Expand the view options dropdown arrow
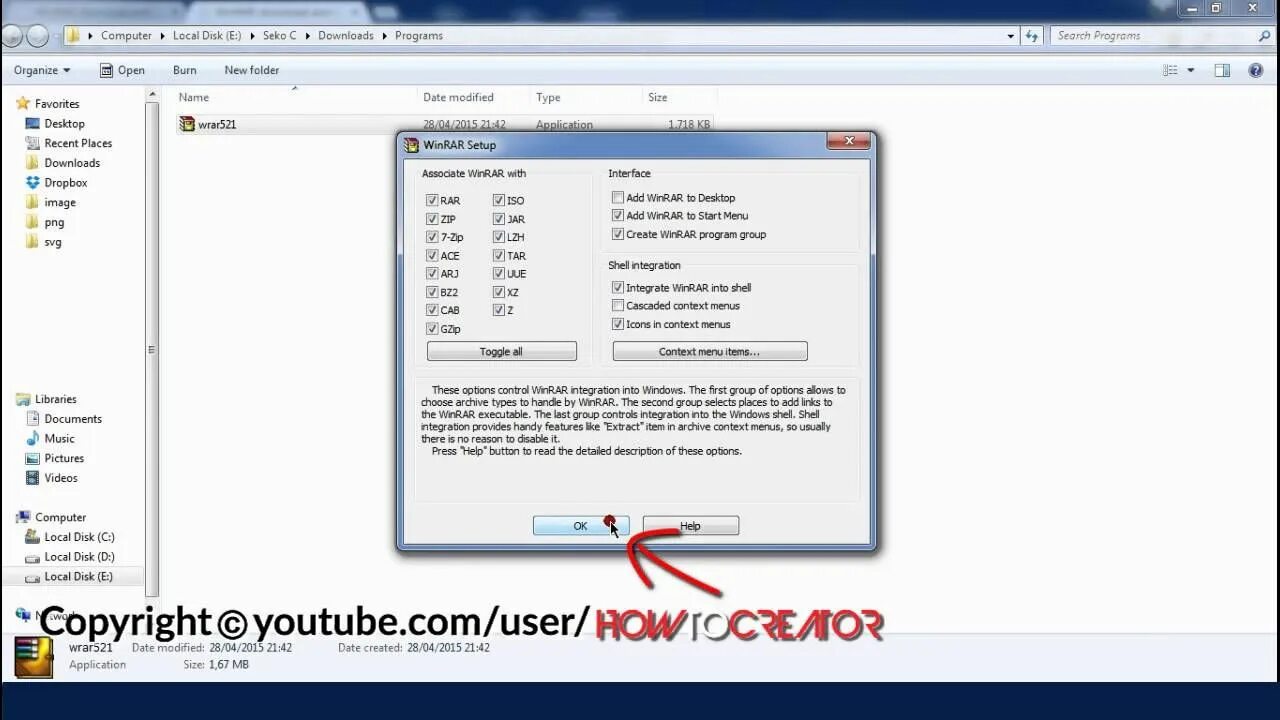This screenshot has height=720, width=1280. pos(1190,70)
